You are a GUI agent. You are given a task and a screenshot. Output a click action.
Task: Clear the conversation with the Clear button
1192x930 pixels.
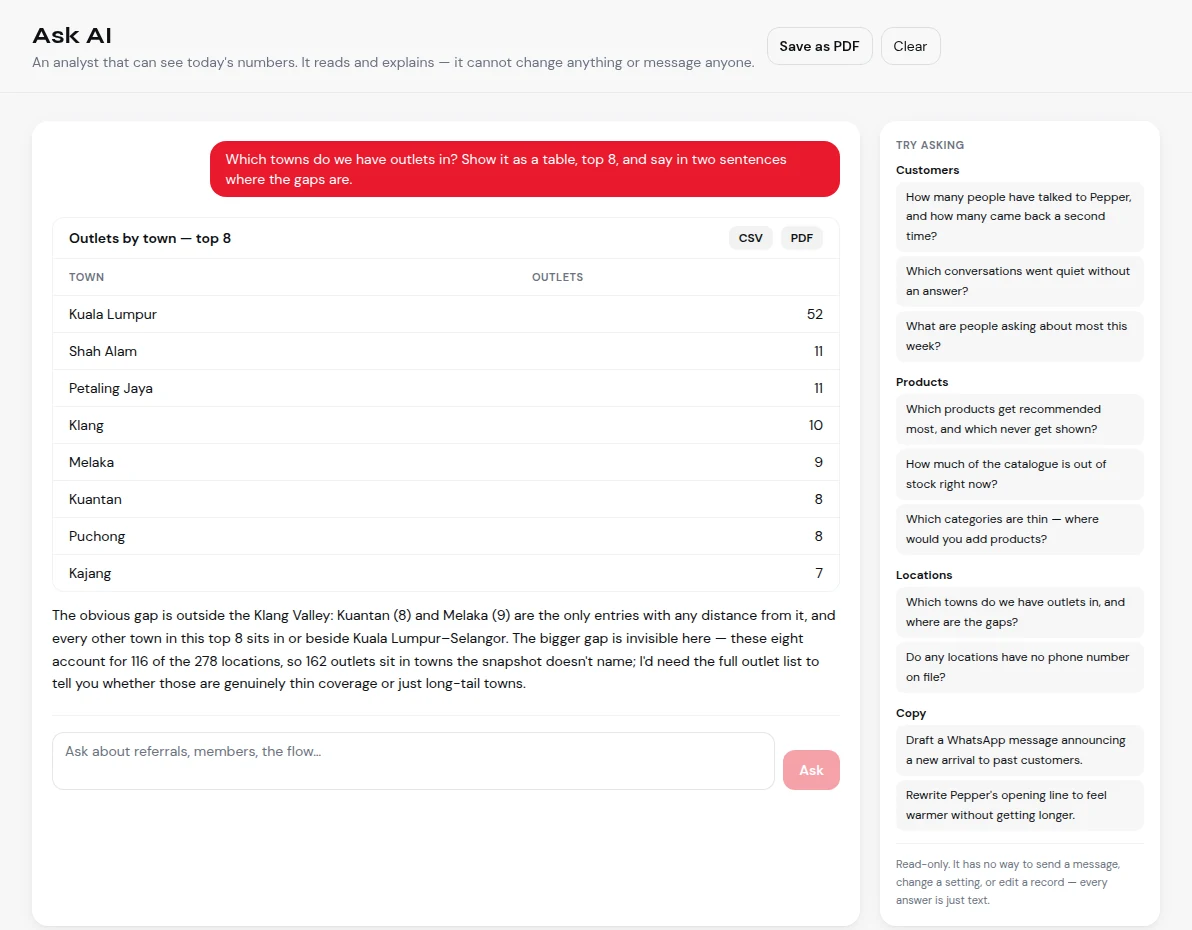click(910, 46)
